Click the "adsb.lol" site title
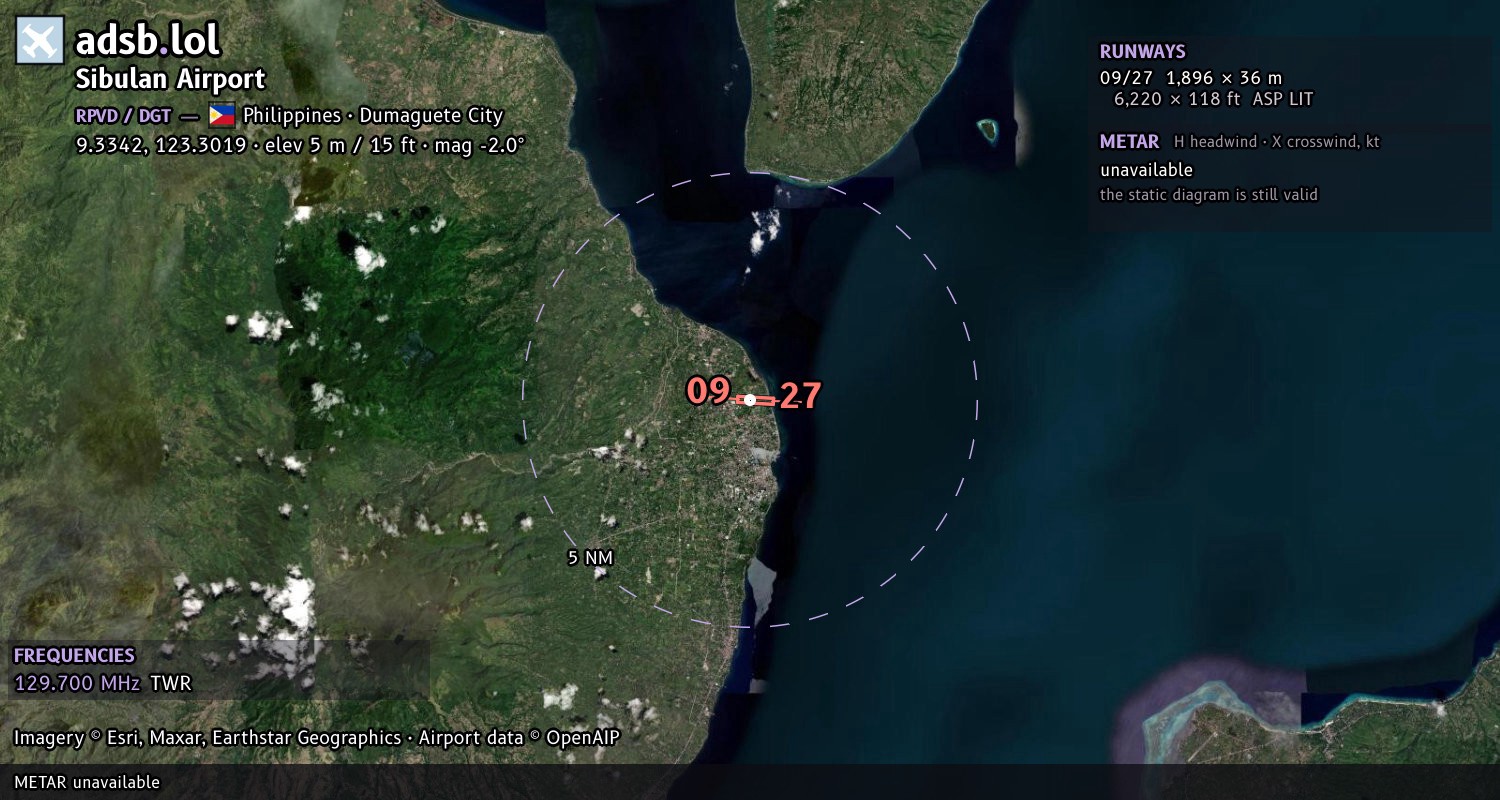The image size is (1500, 800). tap(148, 41)
